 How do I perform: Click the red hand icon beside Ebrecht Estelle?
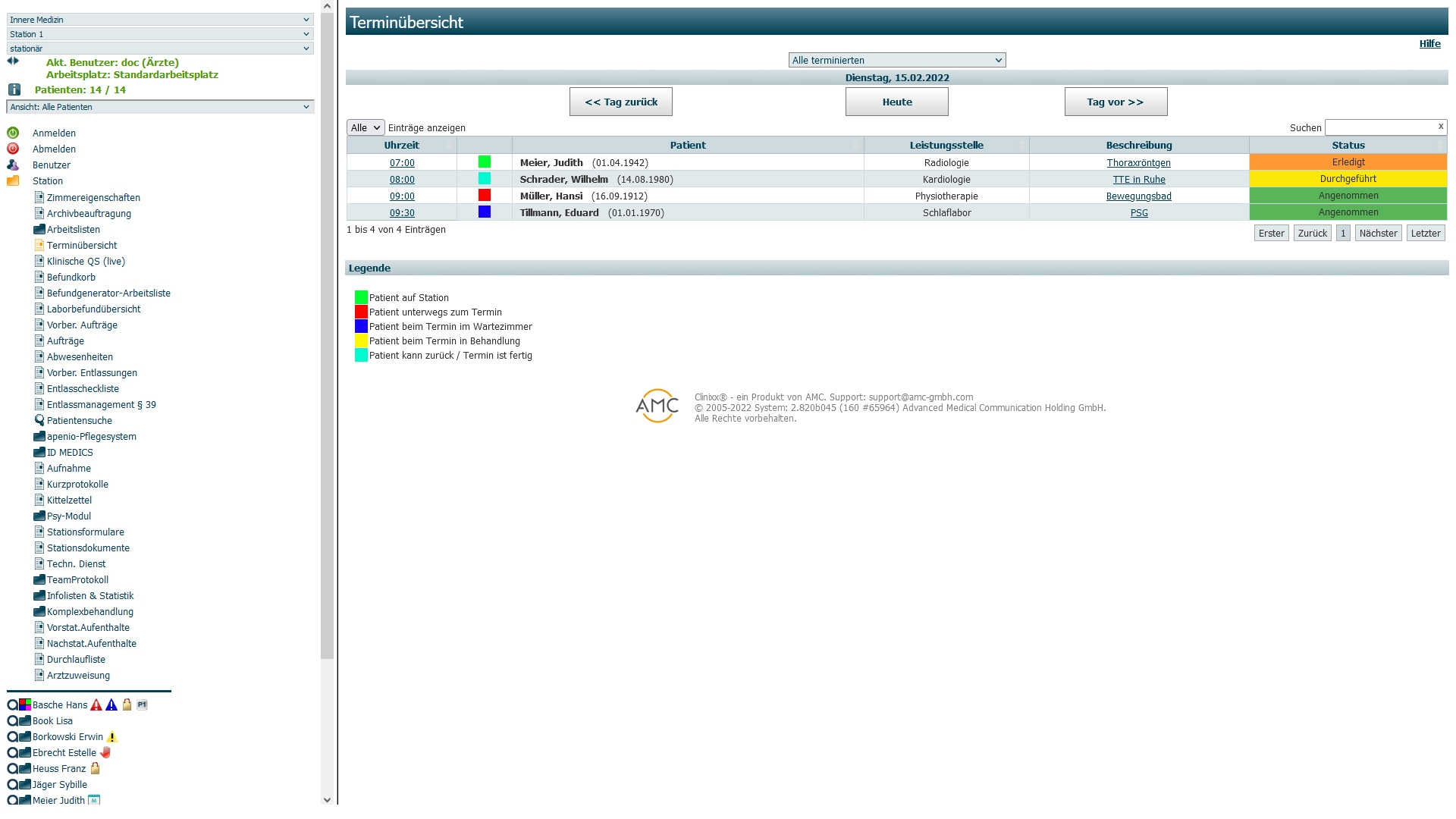pyautogui.click(x=105, y=753)
